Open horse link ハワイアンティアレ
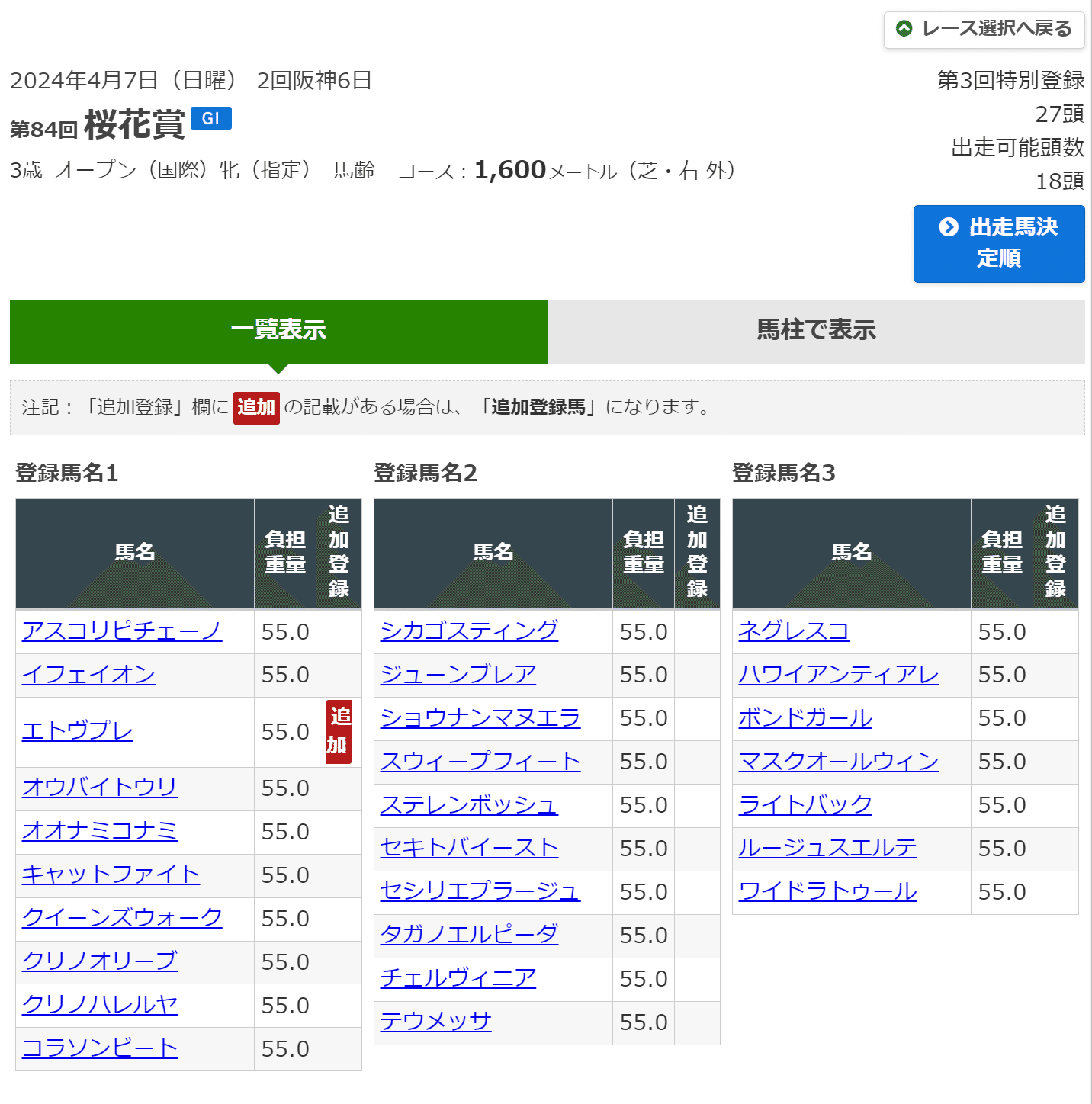 pos(839,675)
